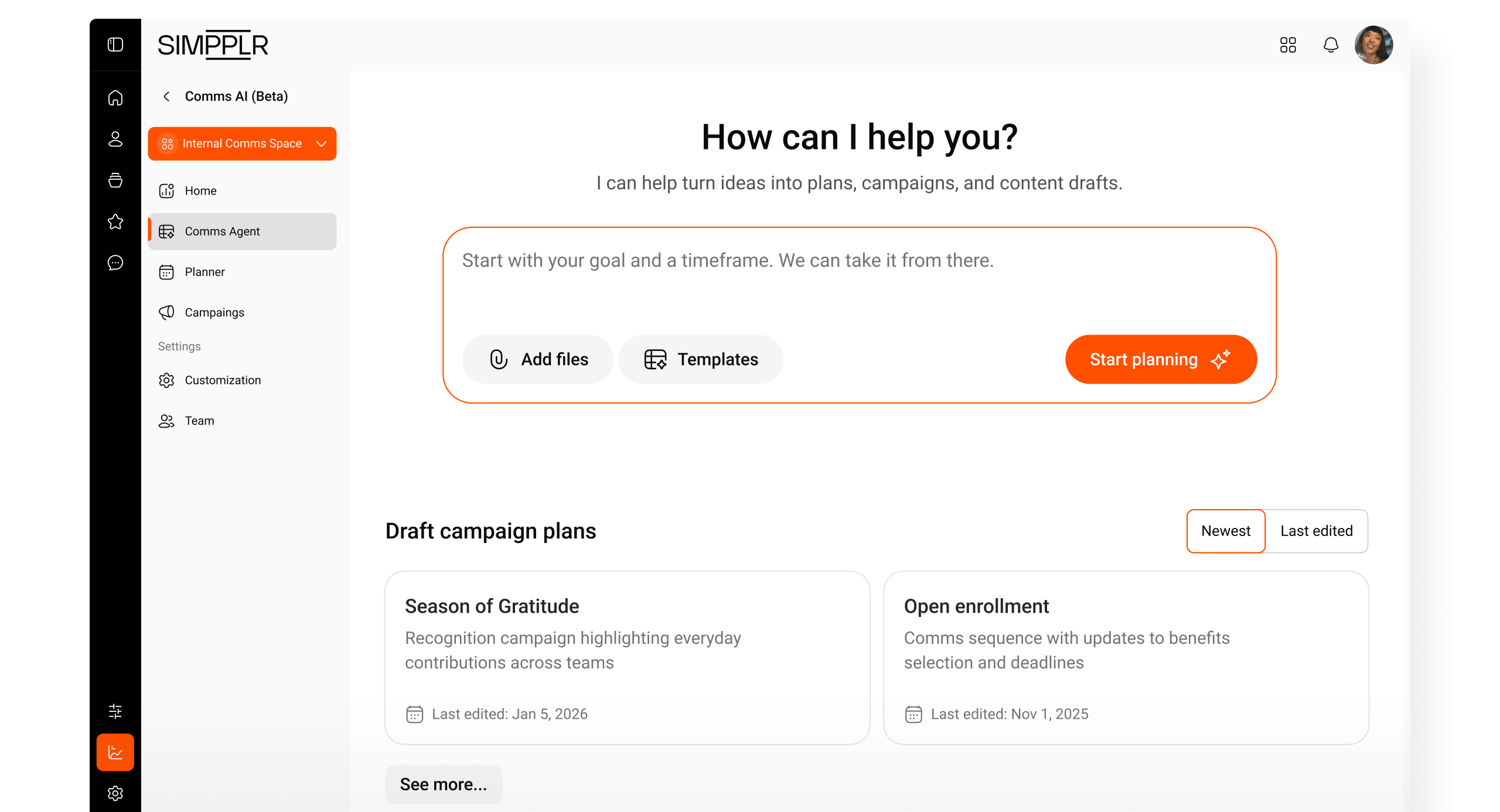Open the Campaings menu item

214,313
